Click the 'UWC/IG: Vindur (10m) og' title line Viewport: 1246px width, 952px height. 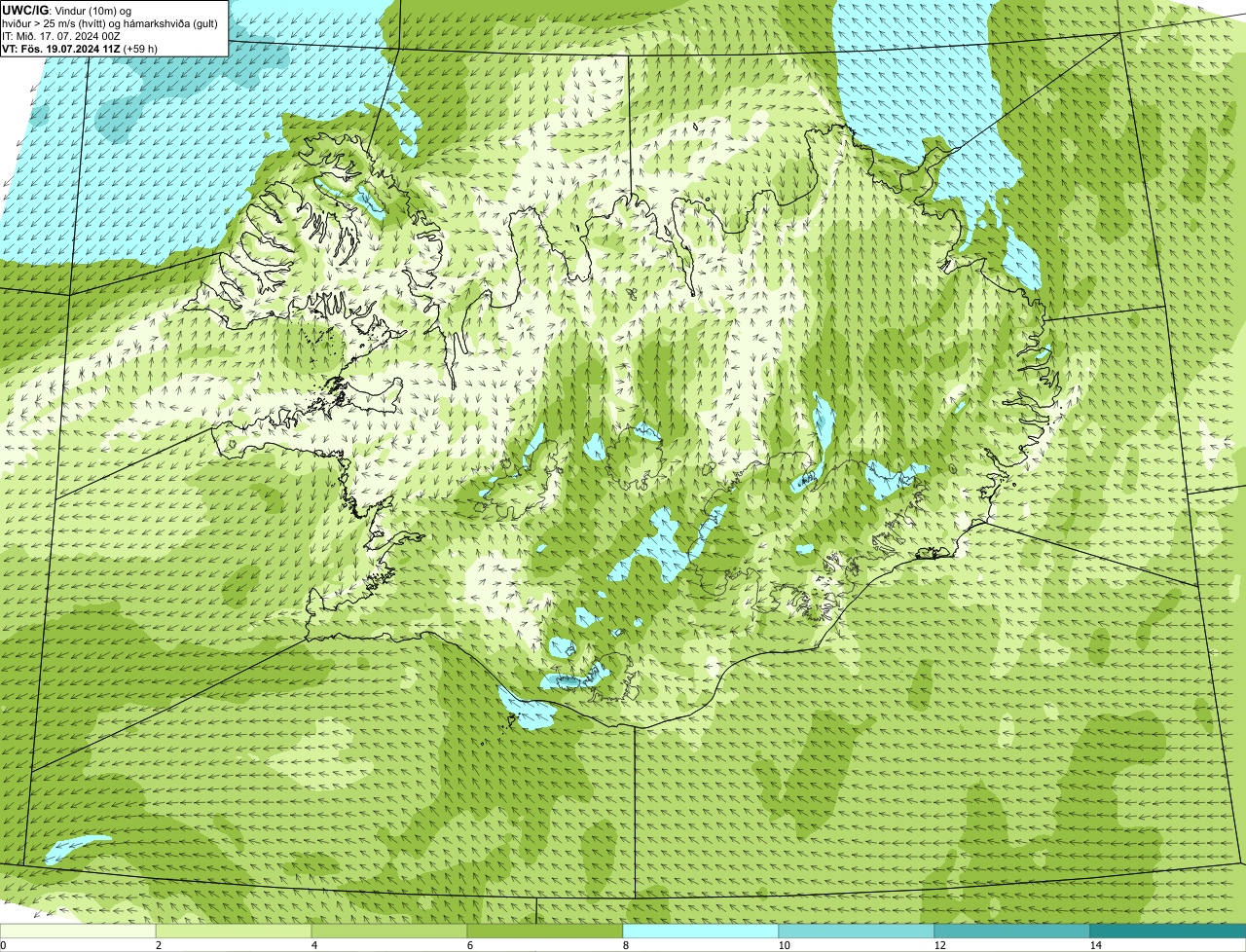(x=66, y=10)
